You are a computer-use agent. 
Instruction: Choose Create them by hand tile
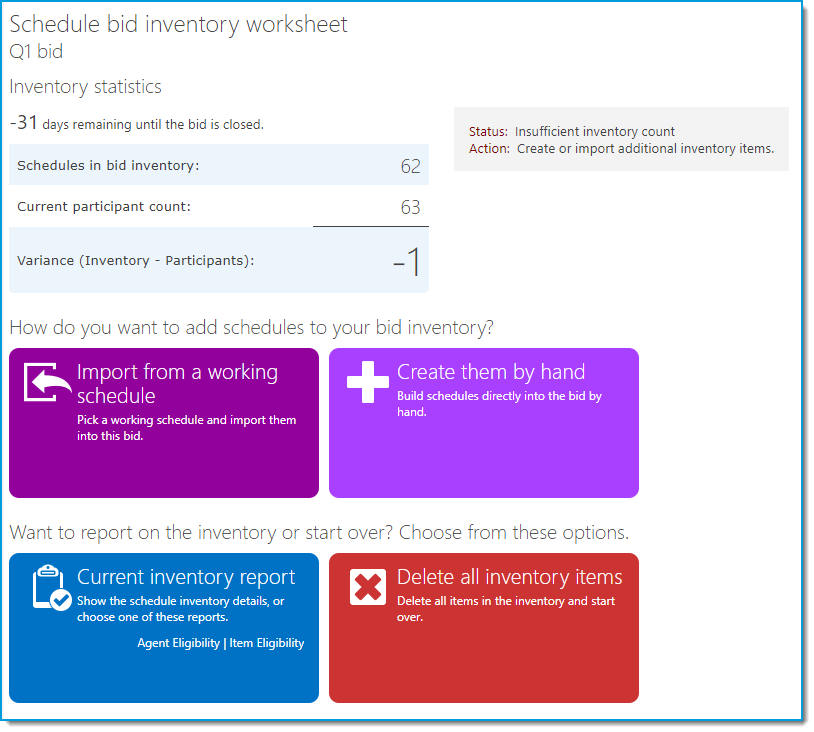pos(484,424)
